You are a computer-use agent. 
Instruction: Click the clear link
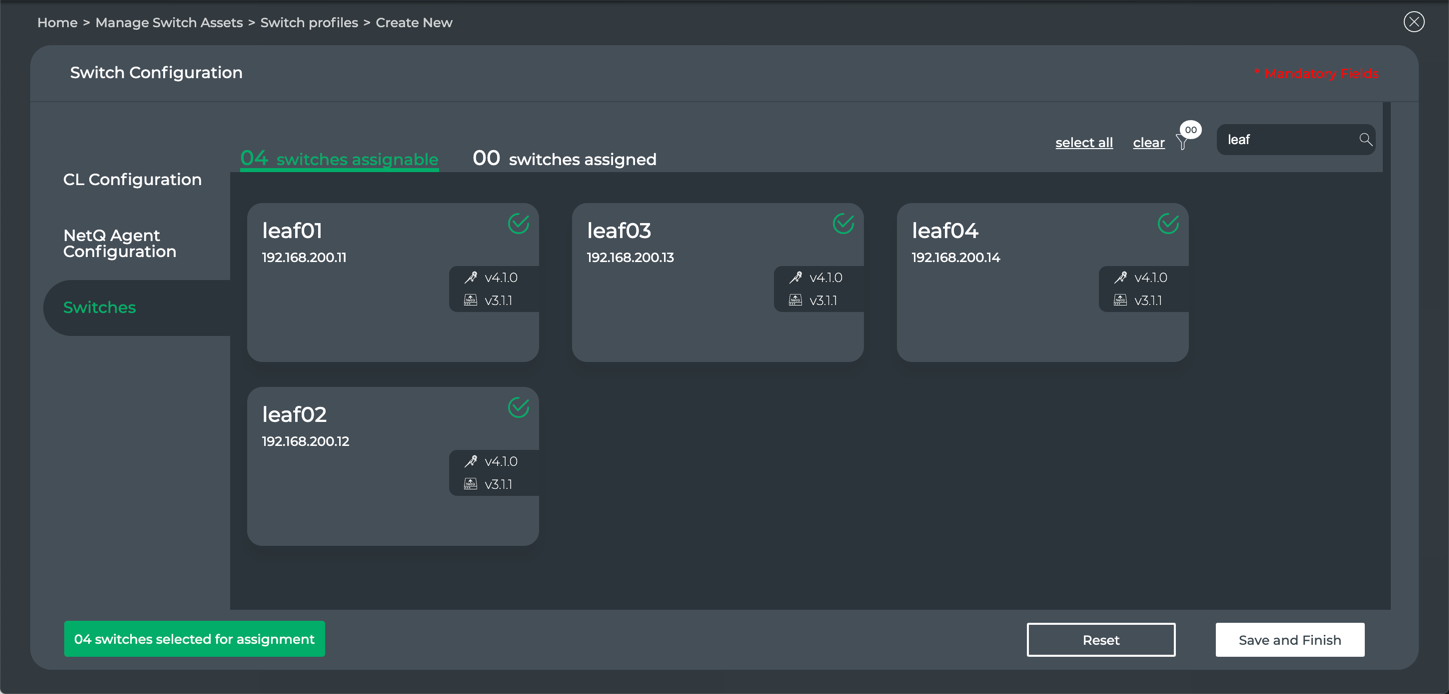point(1148,143)
